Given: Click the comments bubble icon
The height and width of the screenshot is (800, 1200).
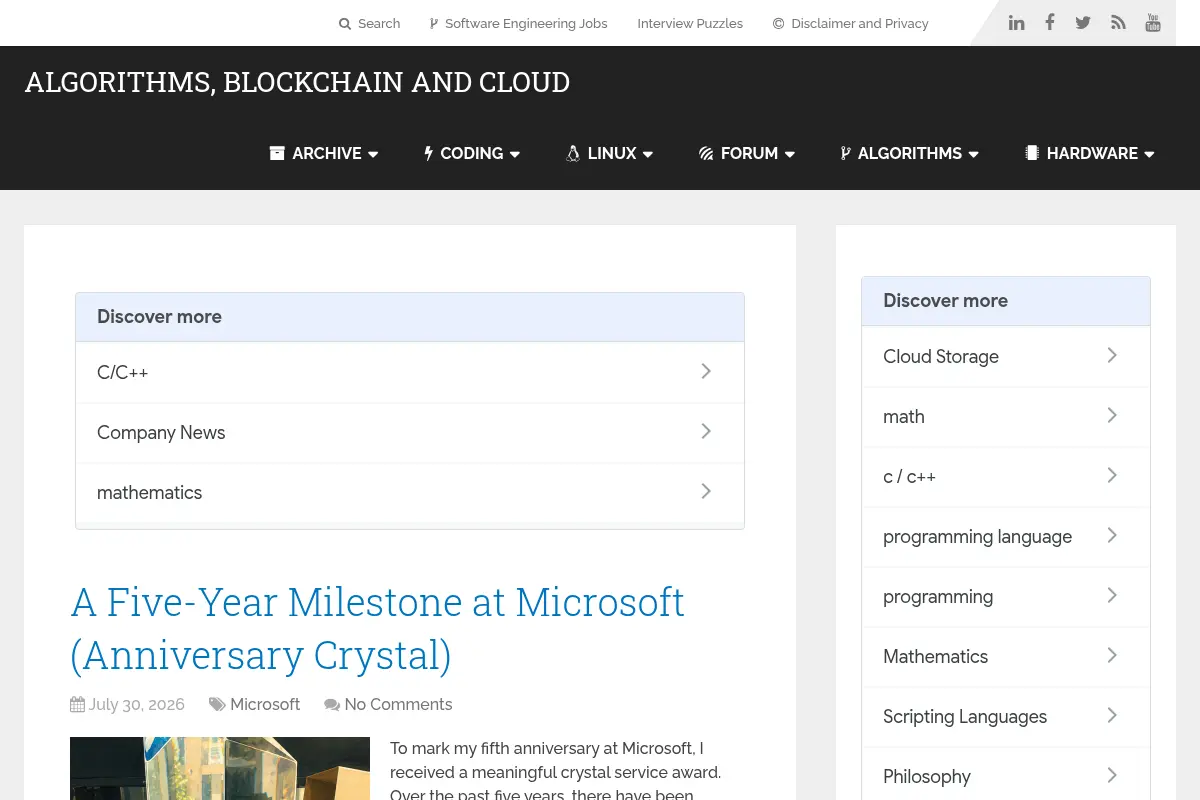Looking at the screenshot, I should (x=332, y=705).
